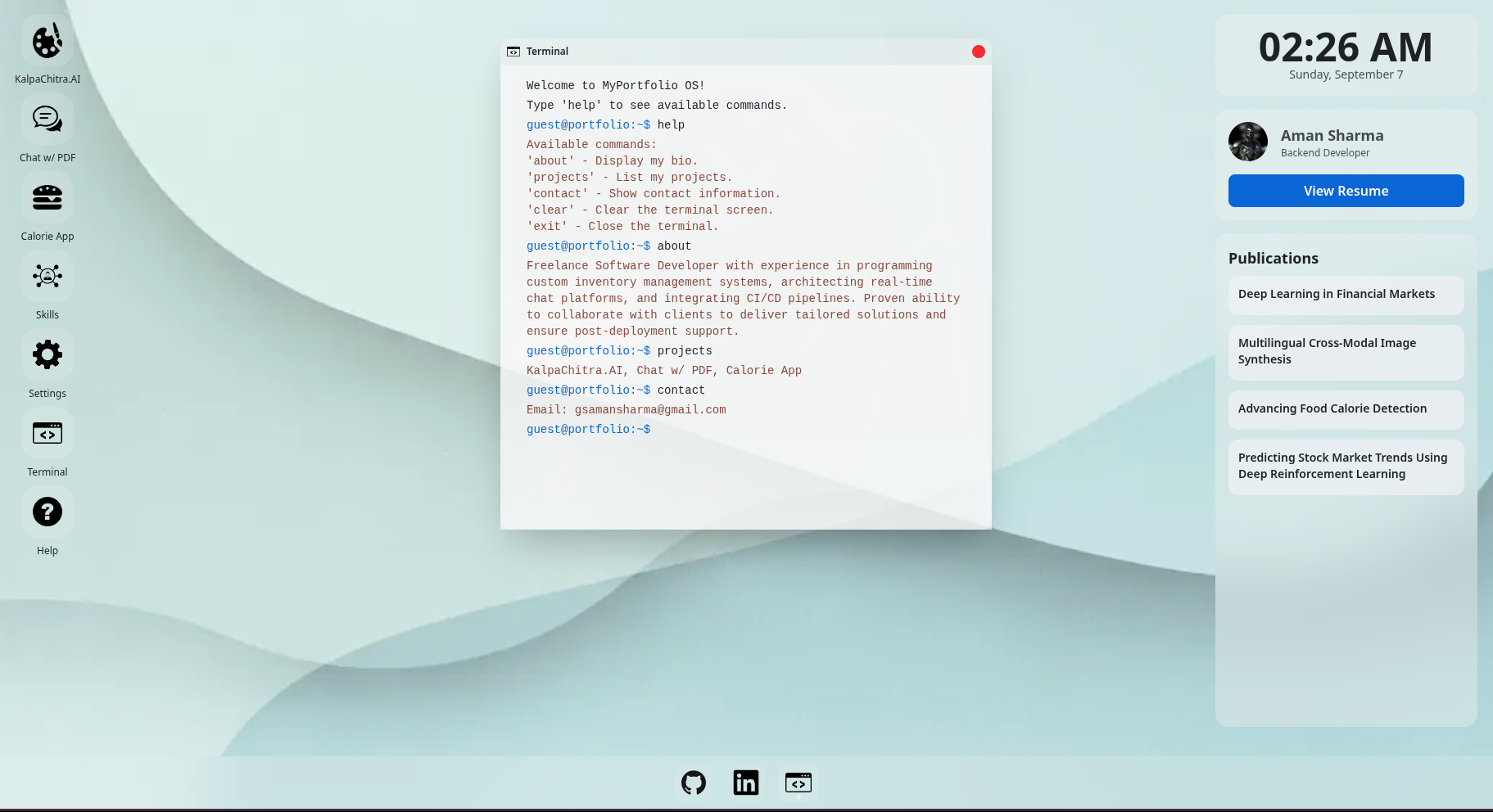Viewport: 1493px width, 812px height.
Task: Close the Terminal window with red button
Action: 978,52
